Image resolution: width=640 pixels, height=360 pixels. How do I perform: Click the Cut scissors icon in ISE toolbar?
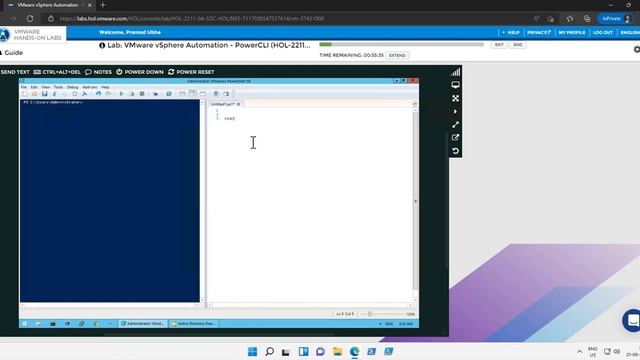point(55,94)
